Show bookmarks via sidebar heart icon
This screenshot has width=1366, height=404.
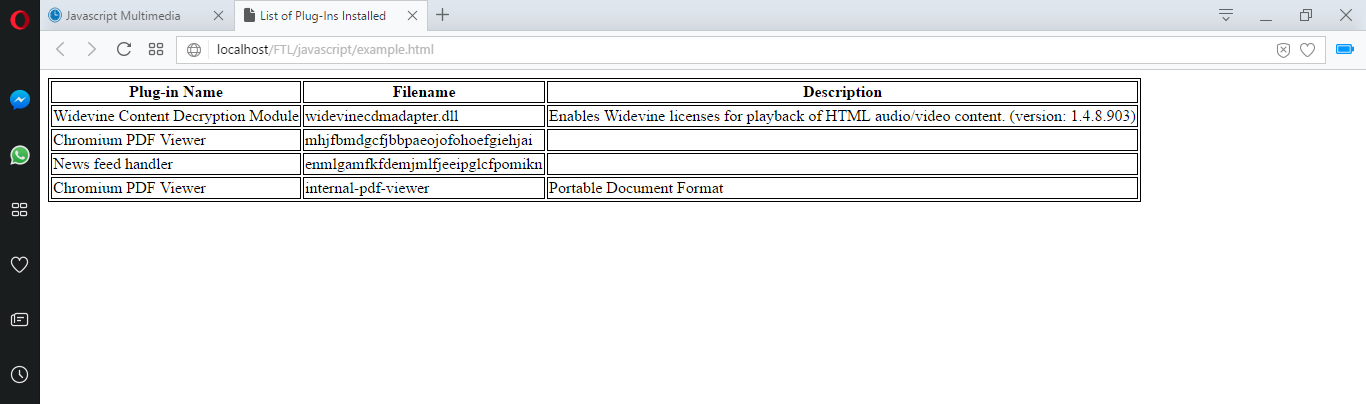(19, 264)
